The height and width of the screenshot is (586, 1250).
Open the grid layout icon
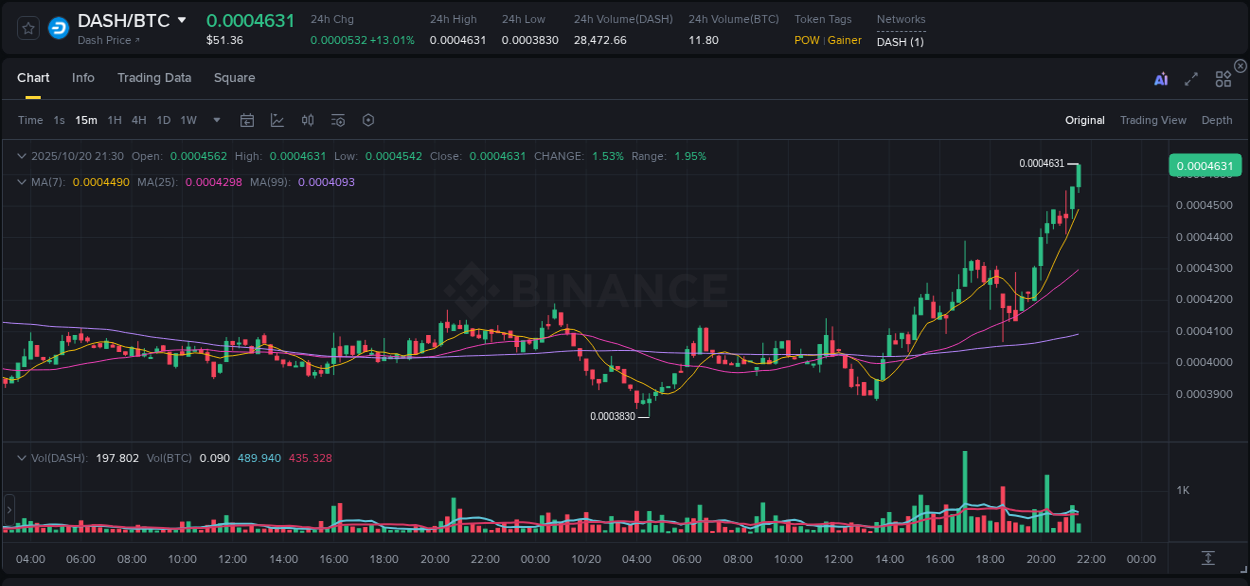pyautogui.click(x=1222, y=77)
